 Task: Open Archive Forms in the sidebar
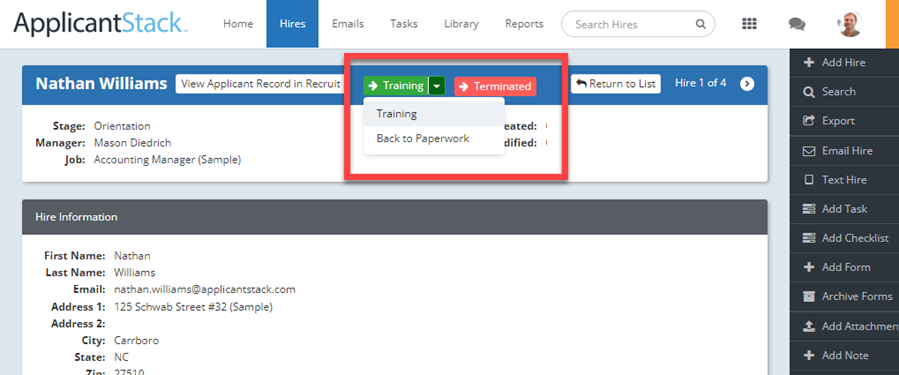844,296
